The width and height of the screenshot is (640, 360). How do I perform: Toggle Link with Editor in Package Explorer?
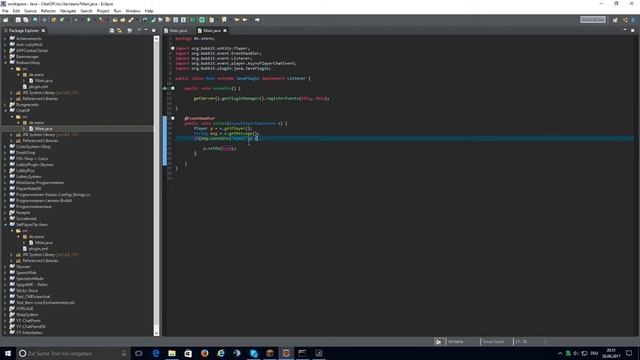119,31
